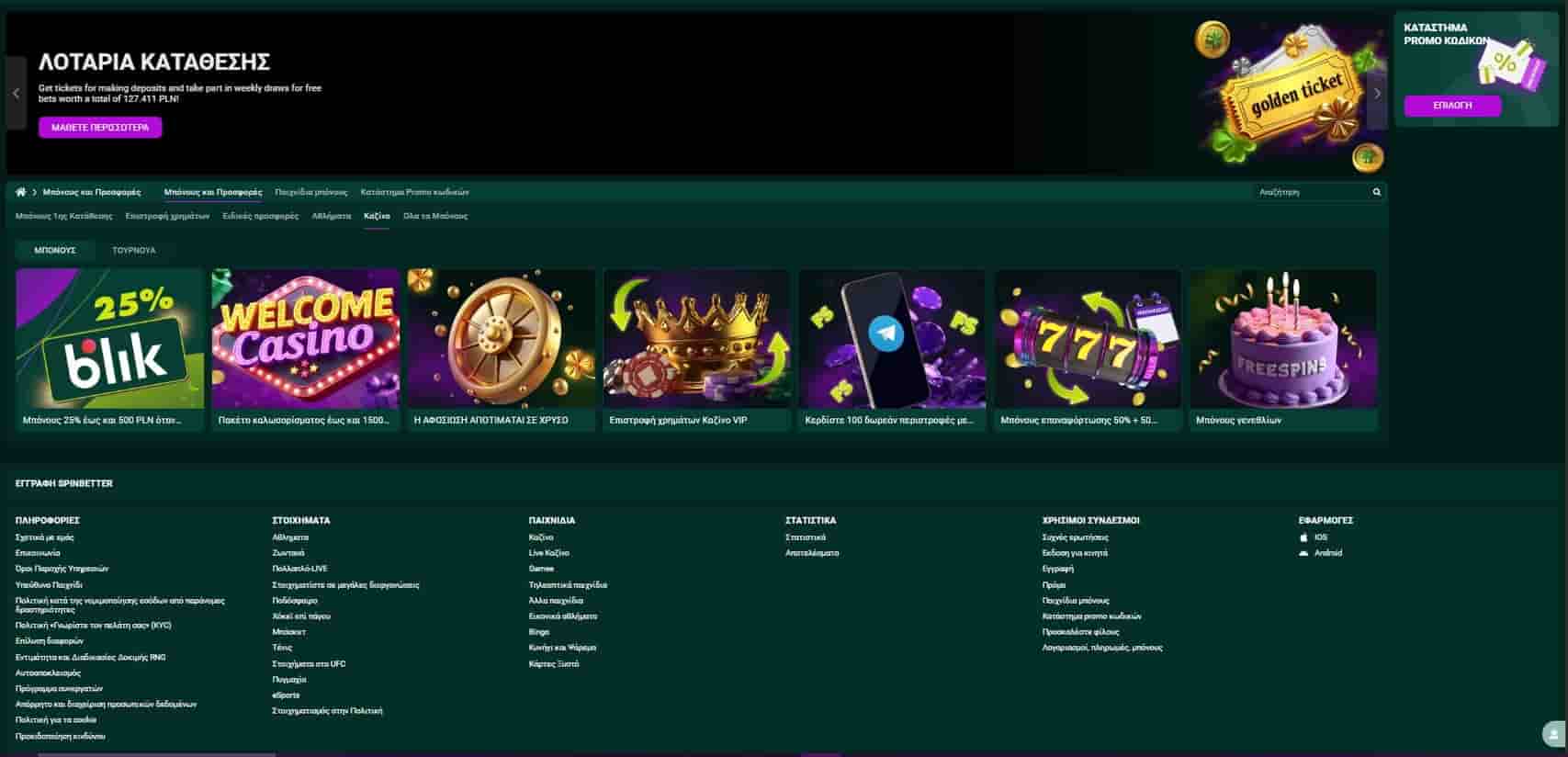The width and height of the screenshot is (1568, 757).
Task: Click the ΜΑΘΕΤΕ ΠΕΡΙΣΣΟΤΕΡΑ button
Action: click(x=100, y=128)
